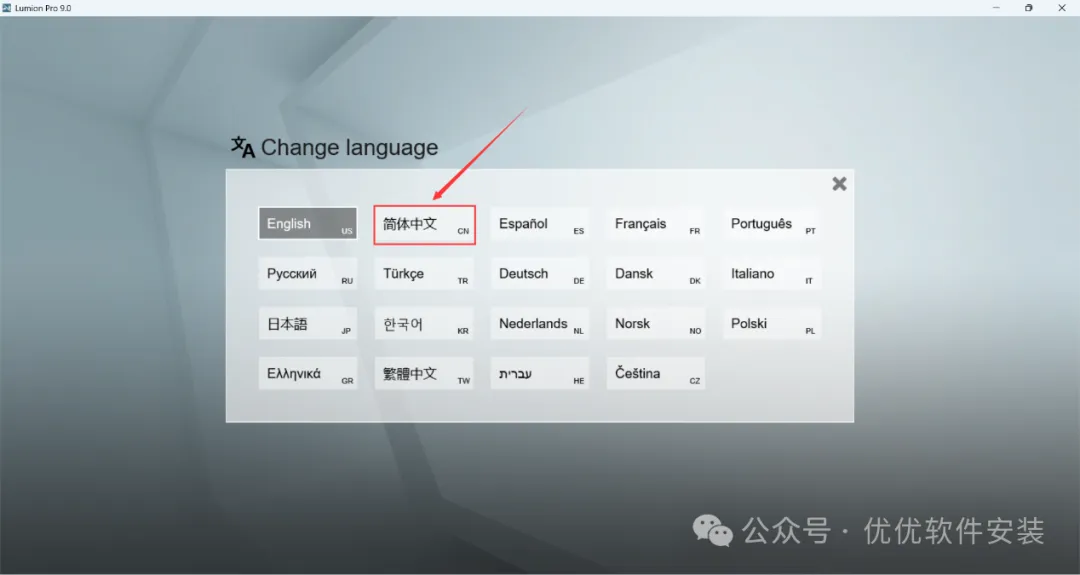
Task: Select English as the language
Action: [x=307, y=224]
